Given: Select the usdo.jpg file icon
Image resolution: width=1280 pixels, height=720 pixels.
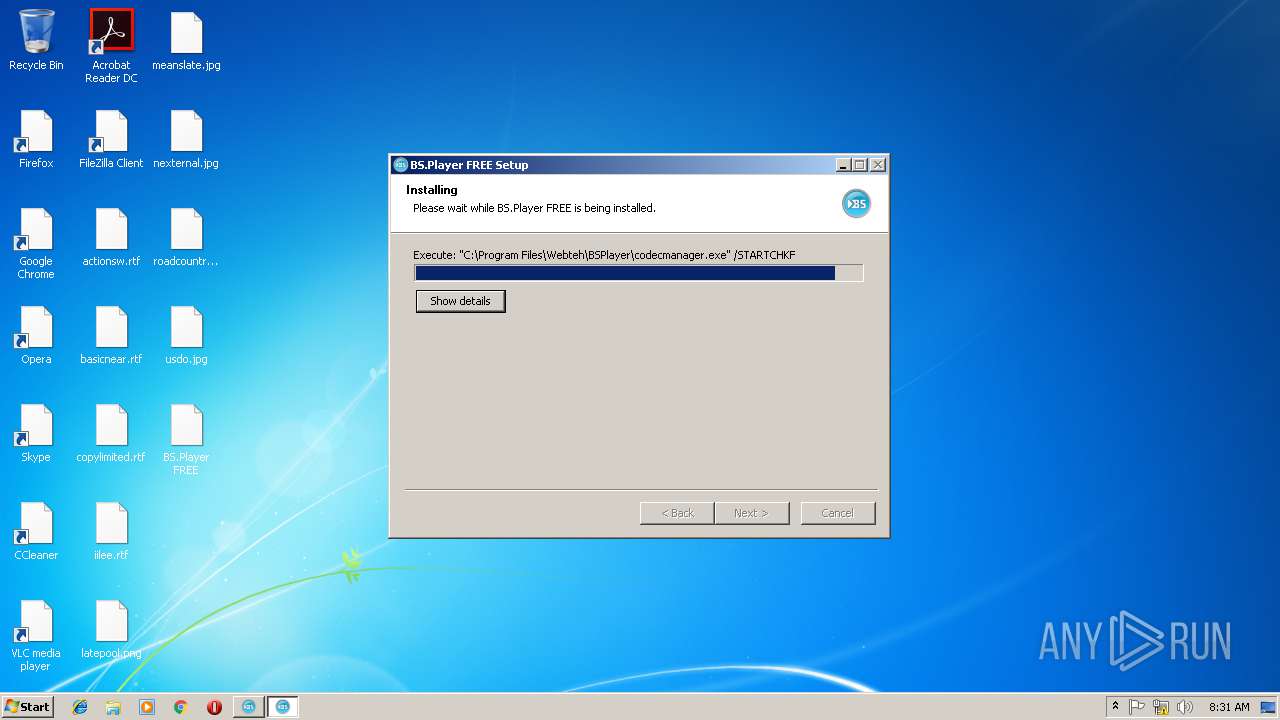Looking at the screenshot, I should point(186,335).
